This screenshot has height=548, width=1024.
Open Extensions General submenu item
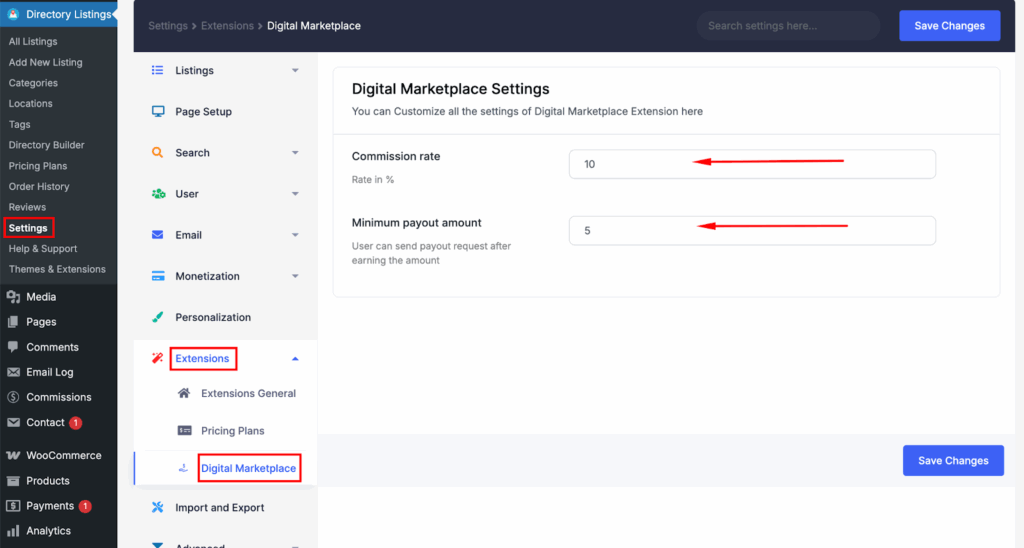(248, 394)
